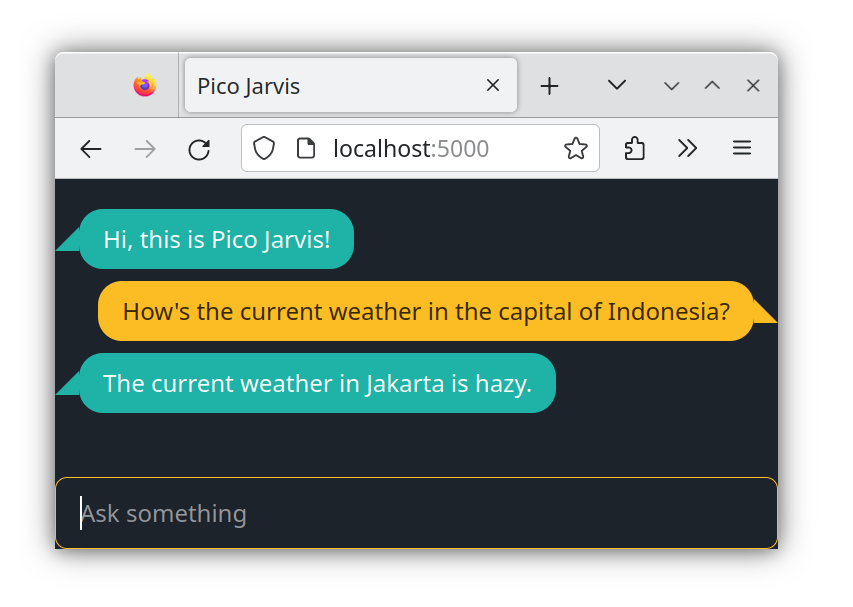Image resolution: width=853 pixels, height=607 pixels.
Task: Click the greeting message Hi, this is Pico Jarvis!
Action: 217,239
